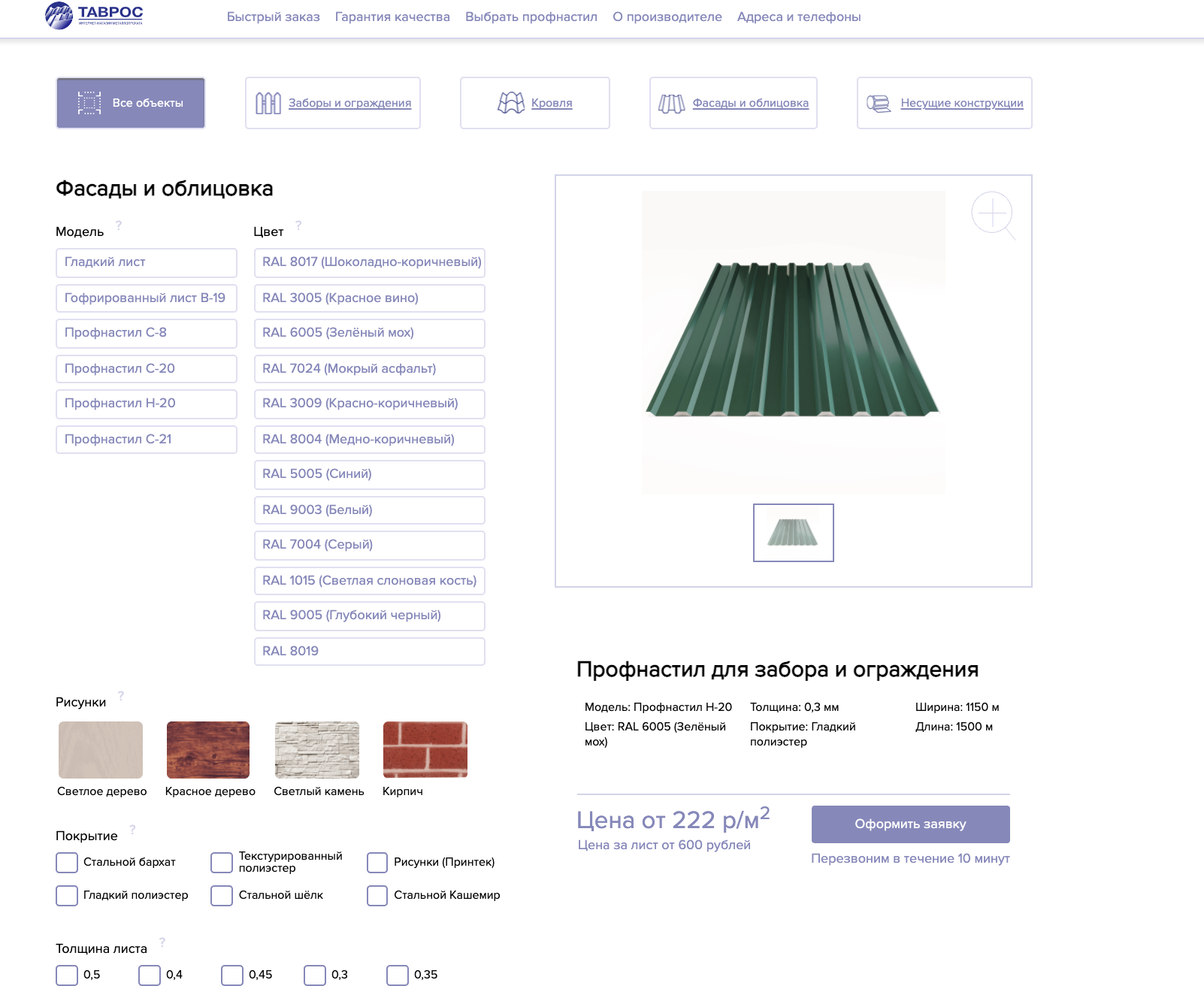Screen dimensions: 1204x995
Task: Click the help question mark beside Цвет
Action: tap(298, 225)
